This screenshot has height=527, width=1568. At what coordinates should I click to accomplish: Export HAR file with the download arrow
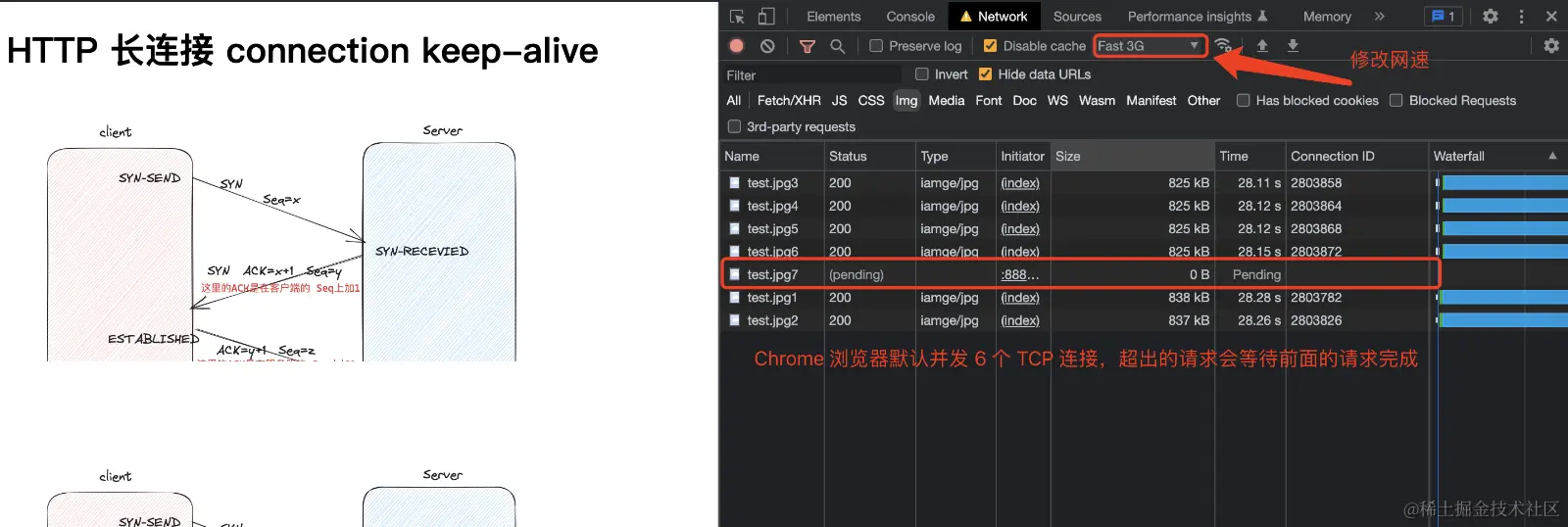pos(1293,46)
